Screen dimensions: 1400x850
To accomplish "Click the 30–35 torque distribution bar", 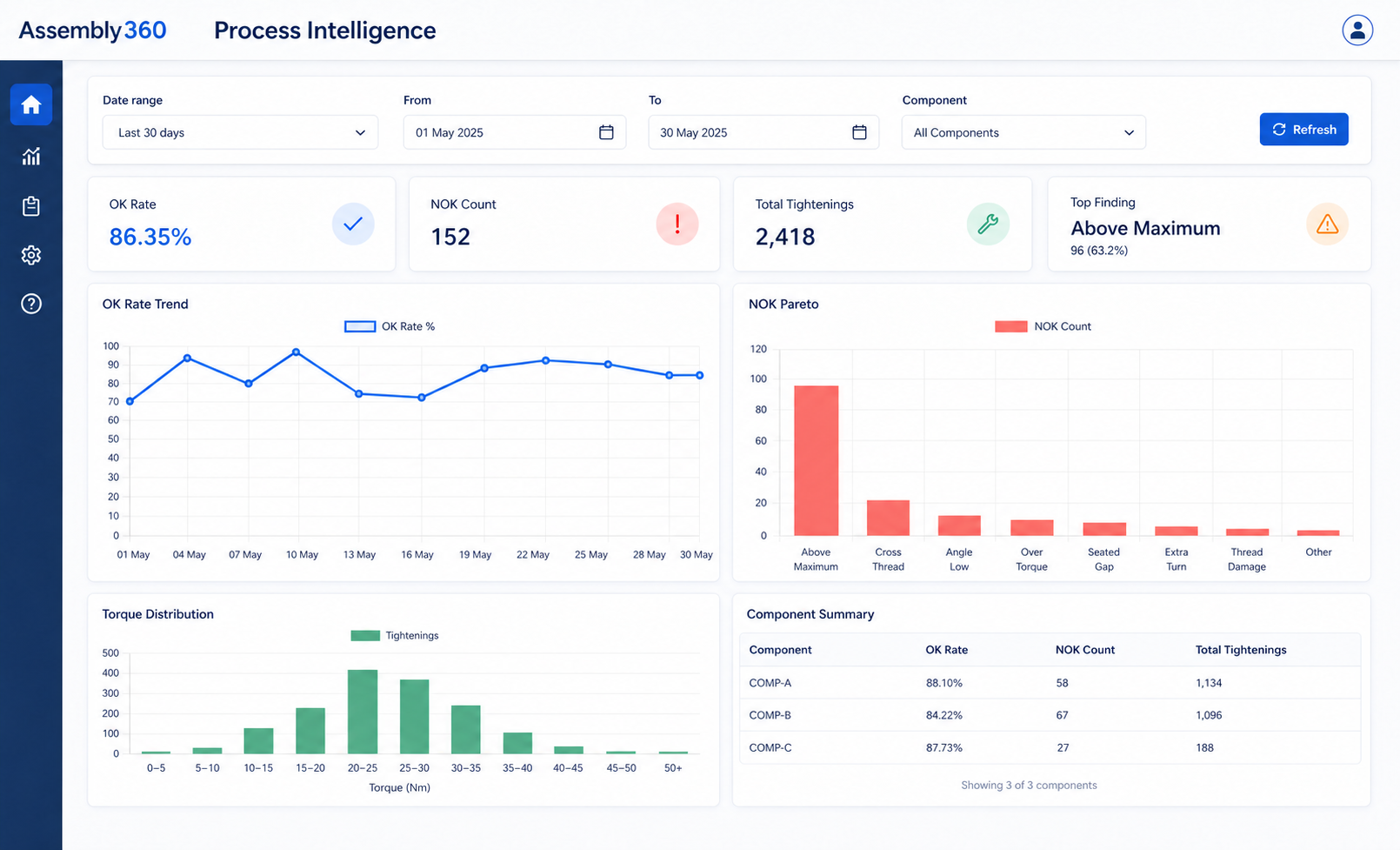I will tap(466, 729).
